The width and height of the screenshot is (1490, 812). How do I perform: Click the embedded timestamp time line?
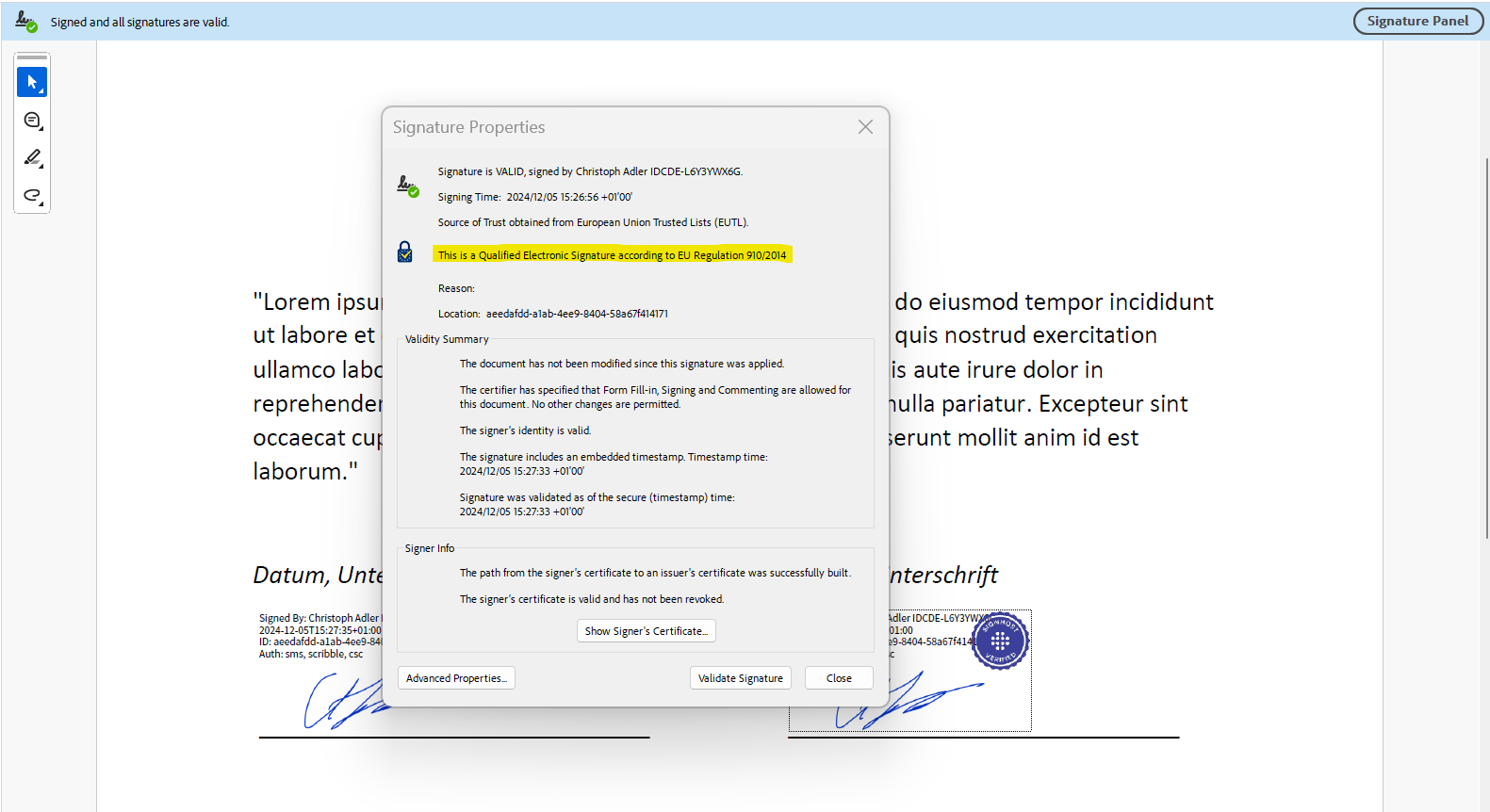pyautogui.click(x=614, y=463)
